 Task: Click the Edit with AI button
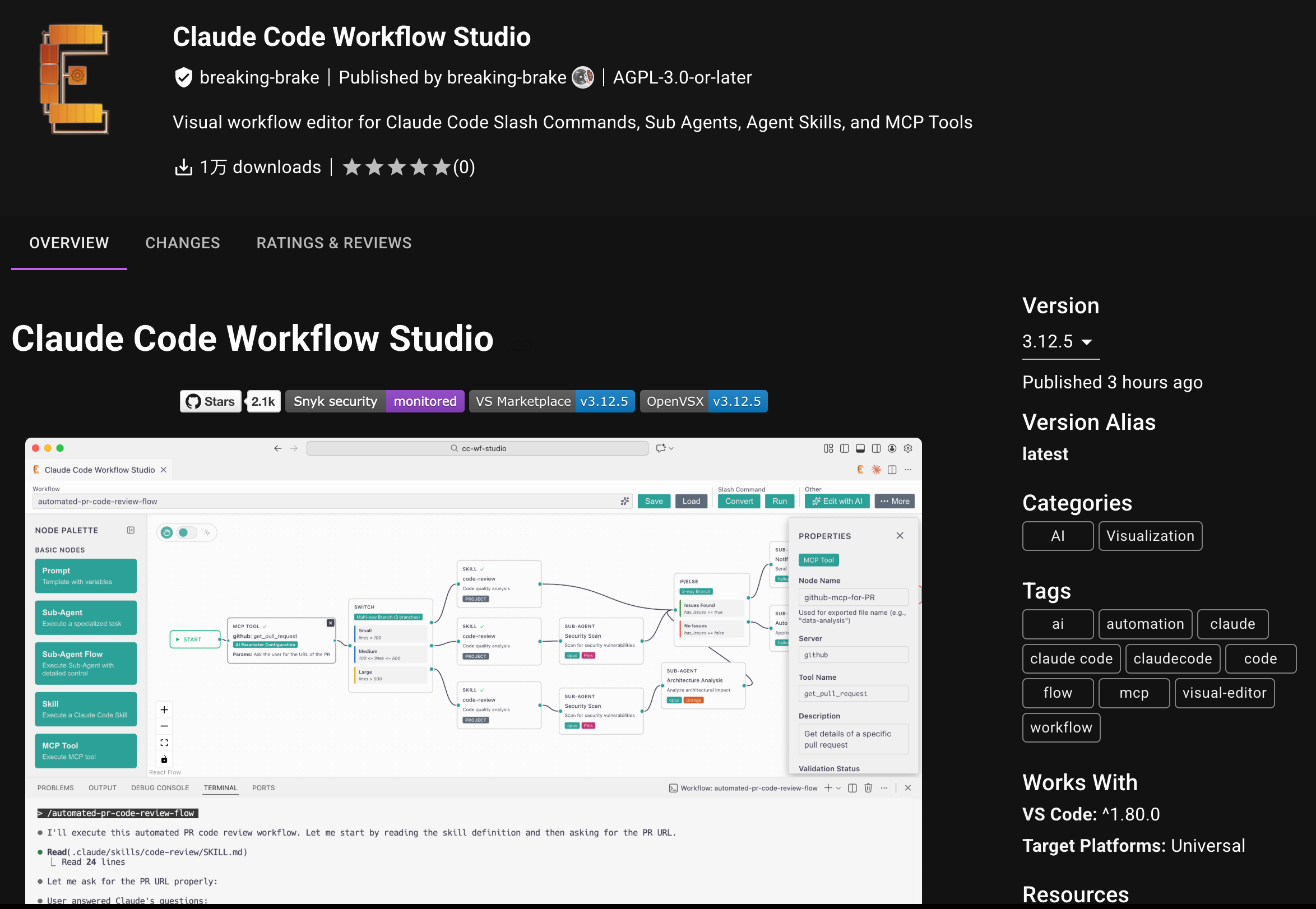837,501
